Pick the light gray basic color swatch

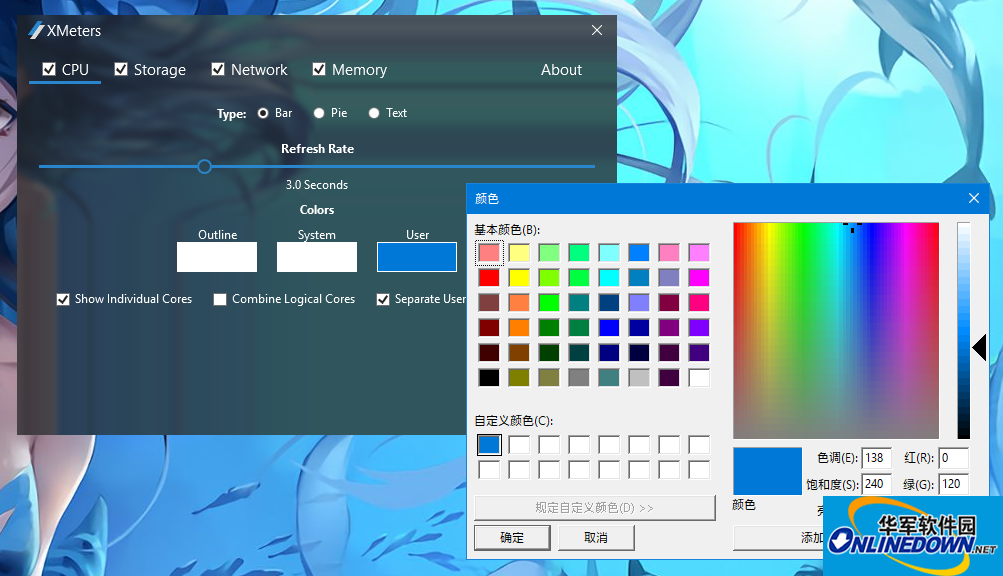coord(639,378)
